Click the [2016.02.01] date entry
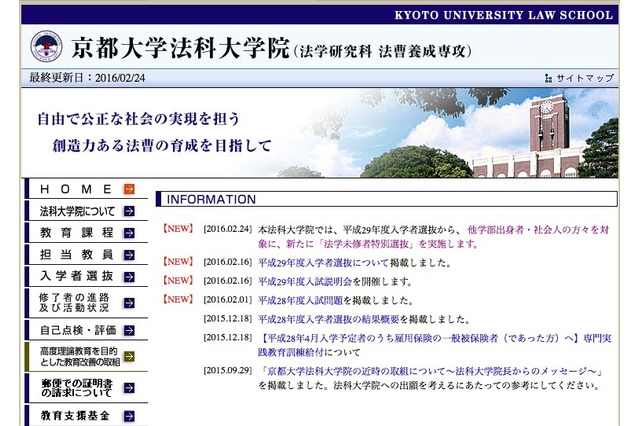 click(228, 300)
